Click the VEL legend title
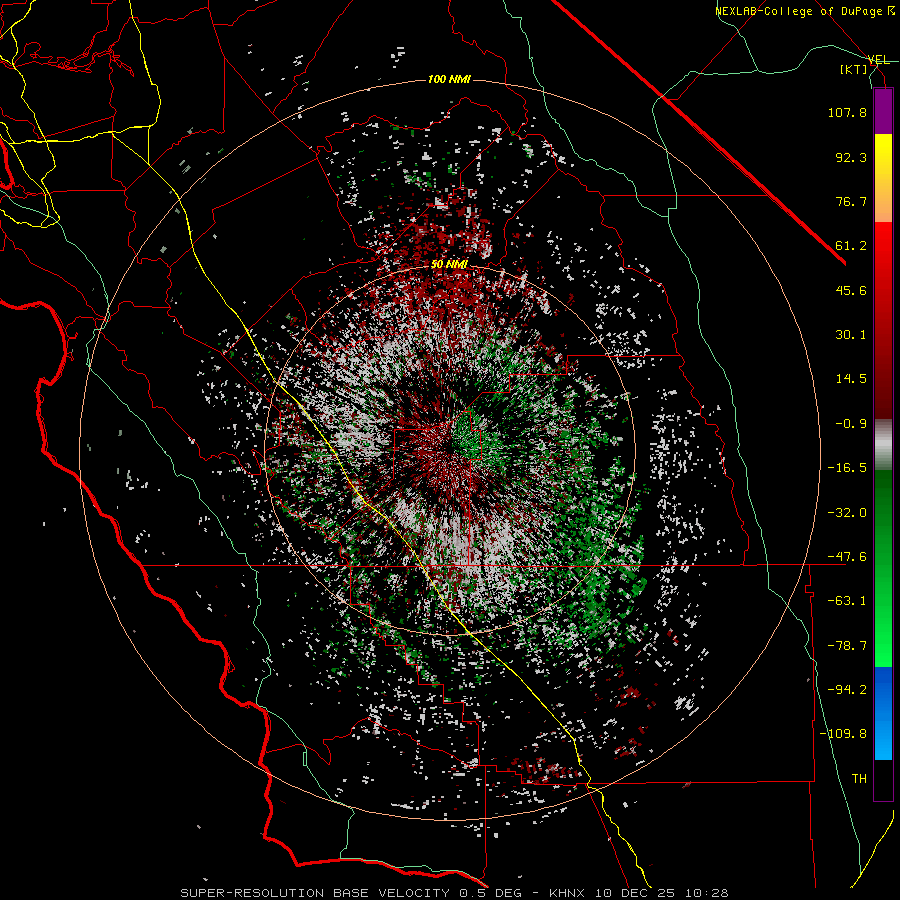This screenshot has height=900, width=900. click(878, 60)
